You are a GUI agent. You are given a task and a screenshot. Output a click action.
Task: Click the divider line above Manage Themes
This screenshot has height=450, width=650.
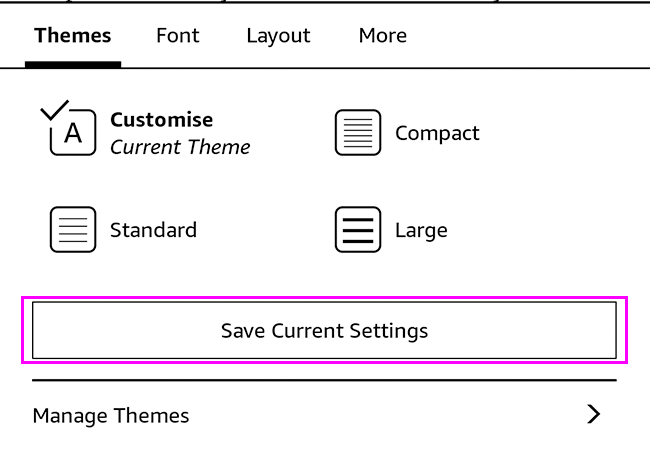(x=324, y=380)
